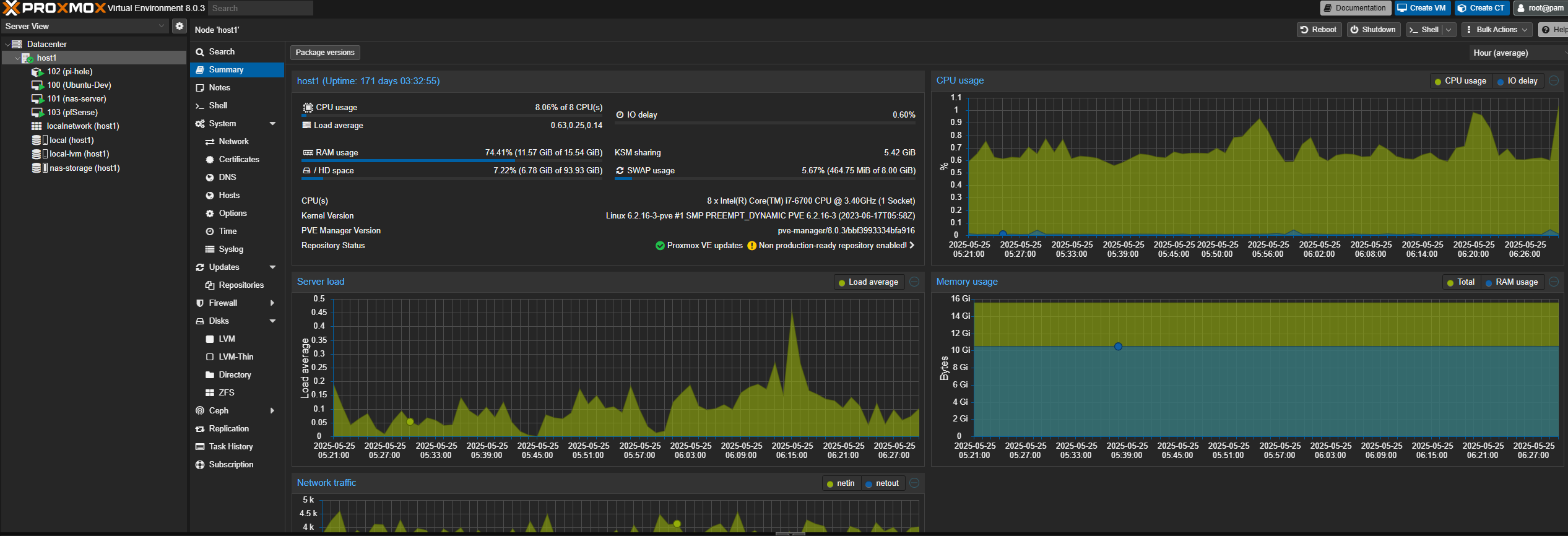Open Task History from the node menu
The width and height of the screenshot is (1568, 536).
pyautogui.click(x=230, y=447)
